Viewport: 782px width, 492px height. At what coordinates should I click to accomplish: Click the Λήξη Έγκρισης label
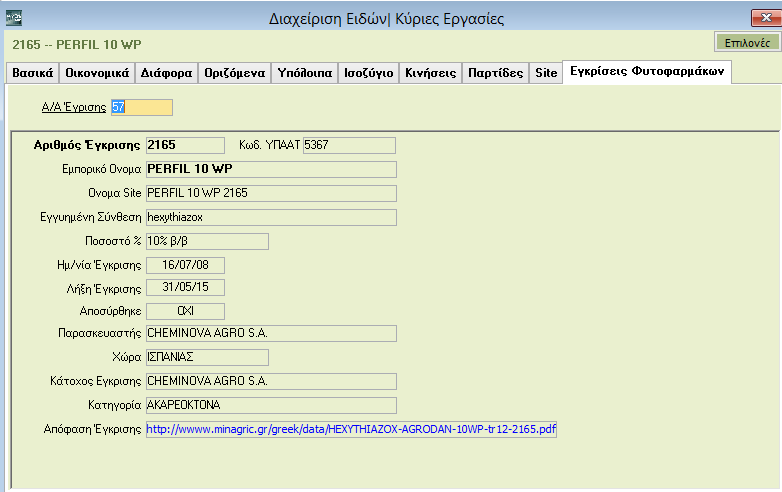(104, 289)
